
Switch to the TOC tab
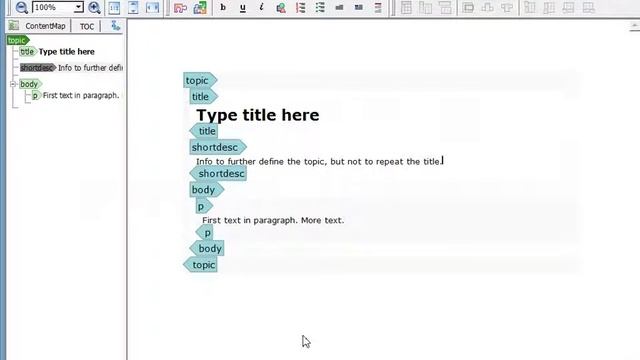click(x=87, y=26)
